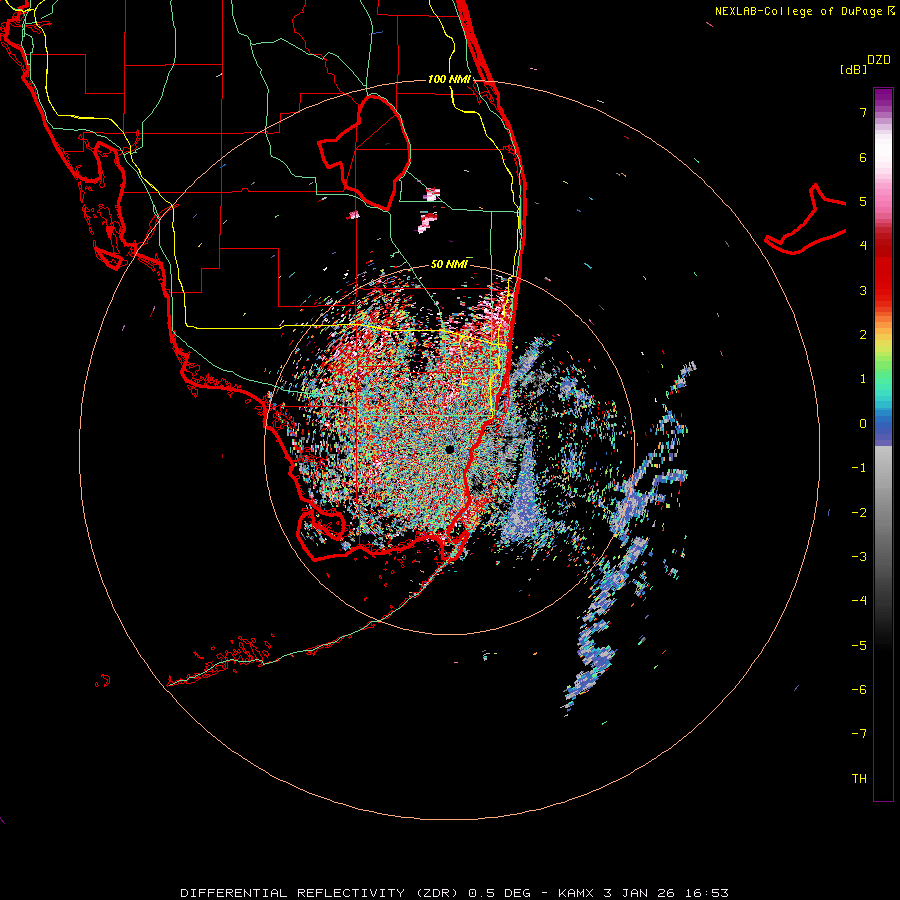
Task: Click the -3 value on color scale
Action: pos(859,557)
